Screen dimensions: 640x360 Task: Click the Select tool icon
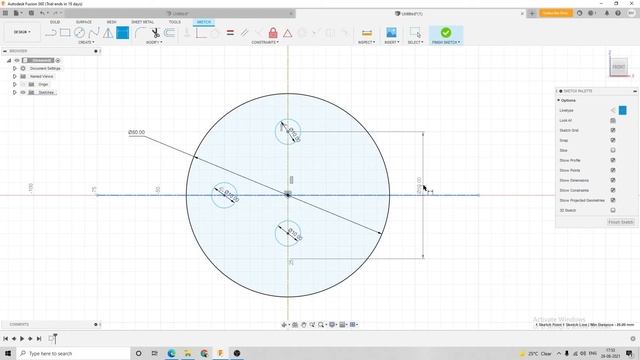pos(415,32)
